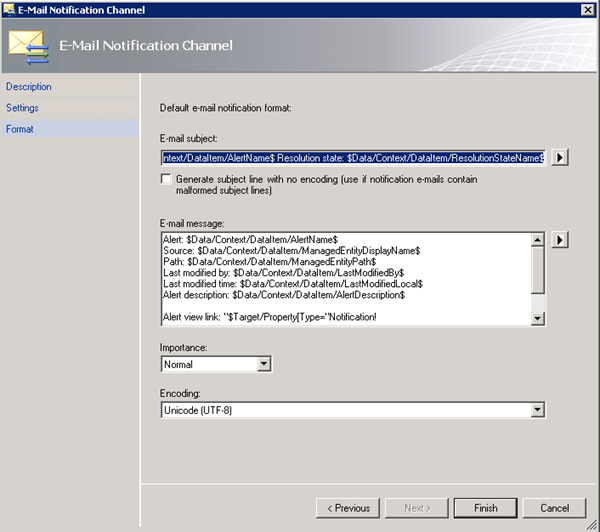This screenshot has width=600, height=532.
Task: Click the 'Source:' line in the message
Action: click(x=292, y=251)
